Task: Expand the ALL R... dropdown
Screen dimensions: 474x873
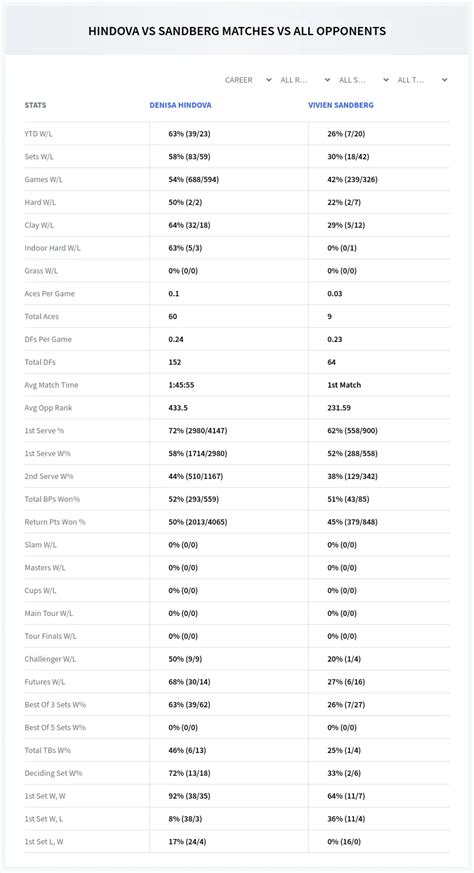Action: click(x=305, y=80)
